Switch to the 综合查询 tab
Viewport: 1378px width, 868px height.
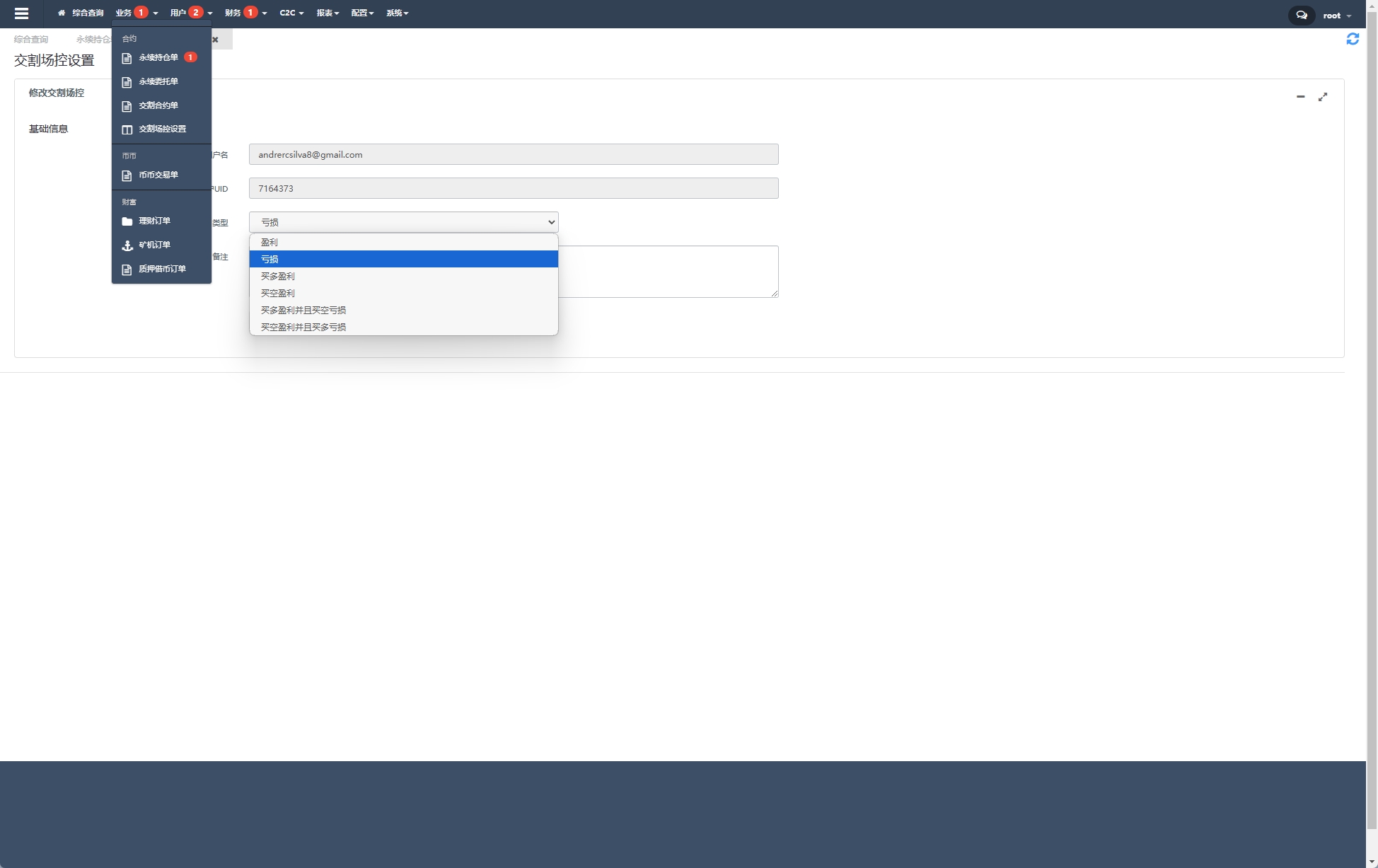31,40
